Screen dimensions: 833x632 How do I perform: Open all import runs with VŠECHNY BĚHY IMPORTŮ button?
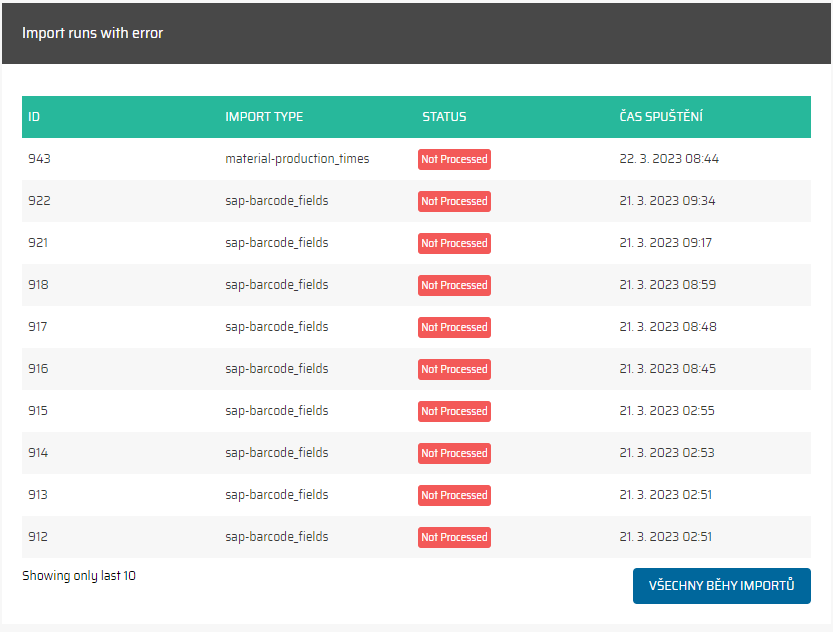(721, 586)
